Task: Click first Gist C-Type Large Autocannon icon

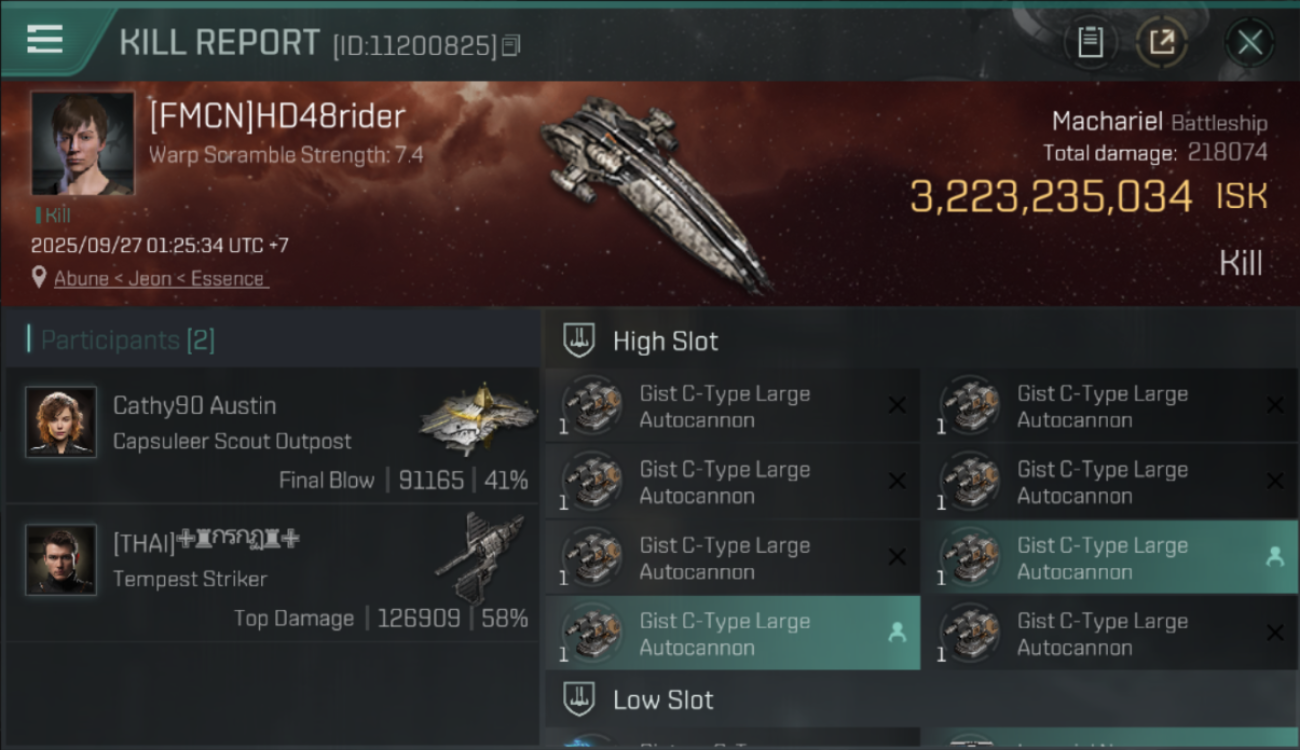Action: point(592,406)
